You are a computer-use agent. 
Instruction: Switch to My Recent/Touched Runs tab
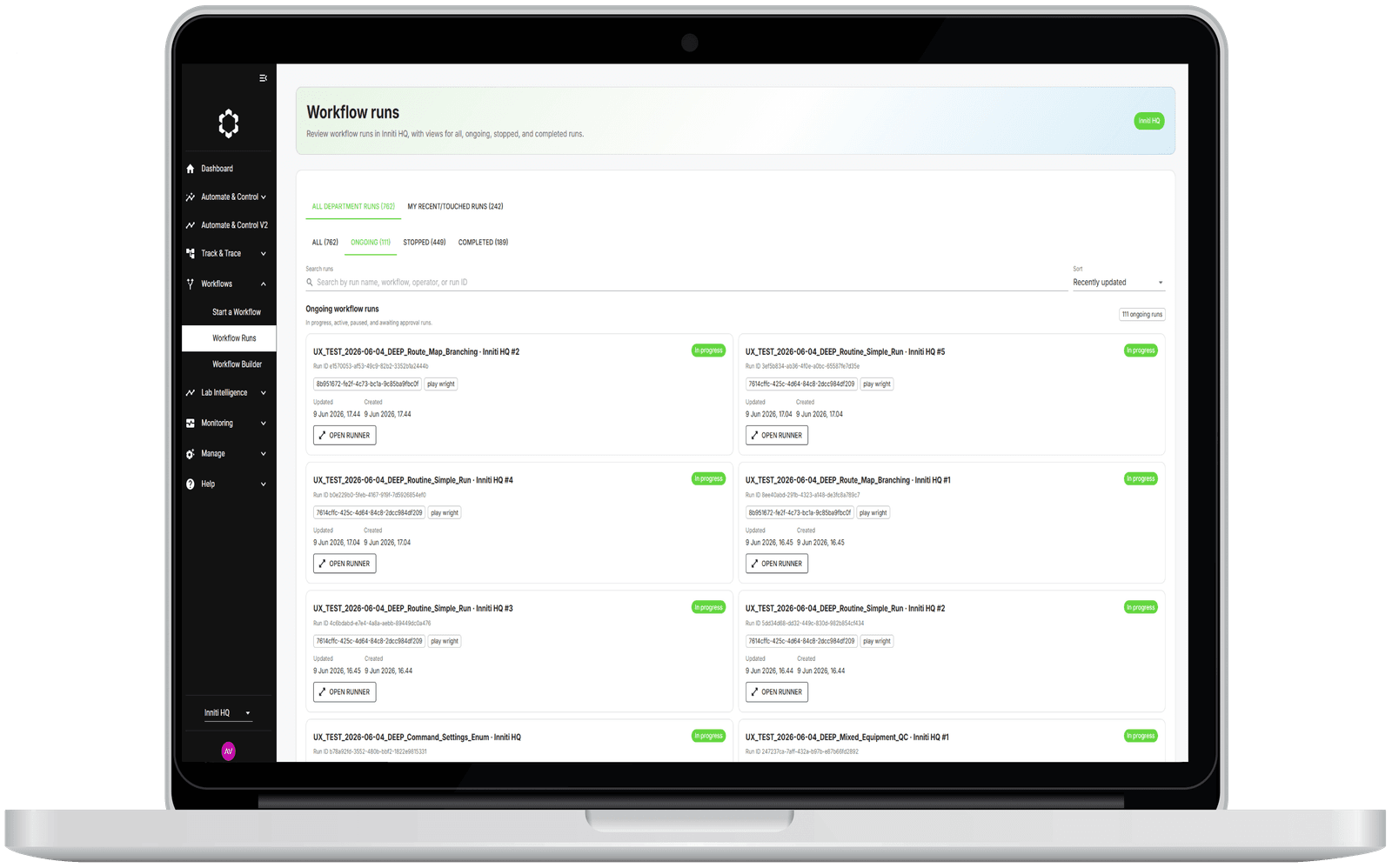[455, 207]
